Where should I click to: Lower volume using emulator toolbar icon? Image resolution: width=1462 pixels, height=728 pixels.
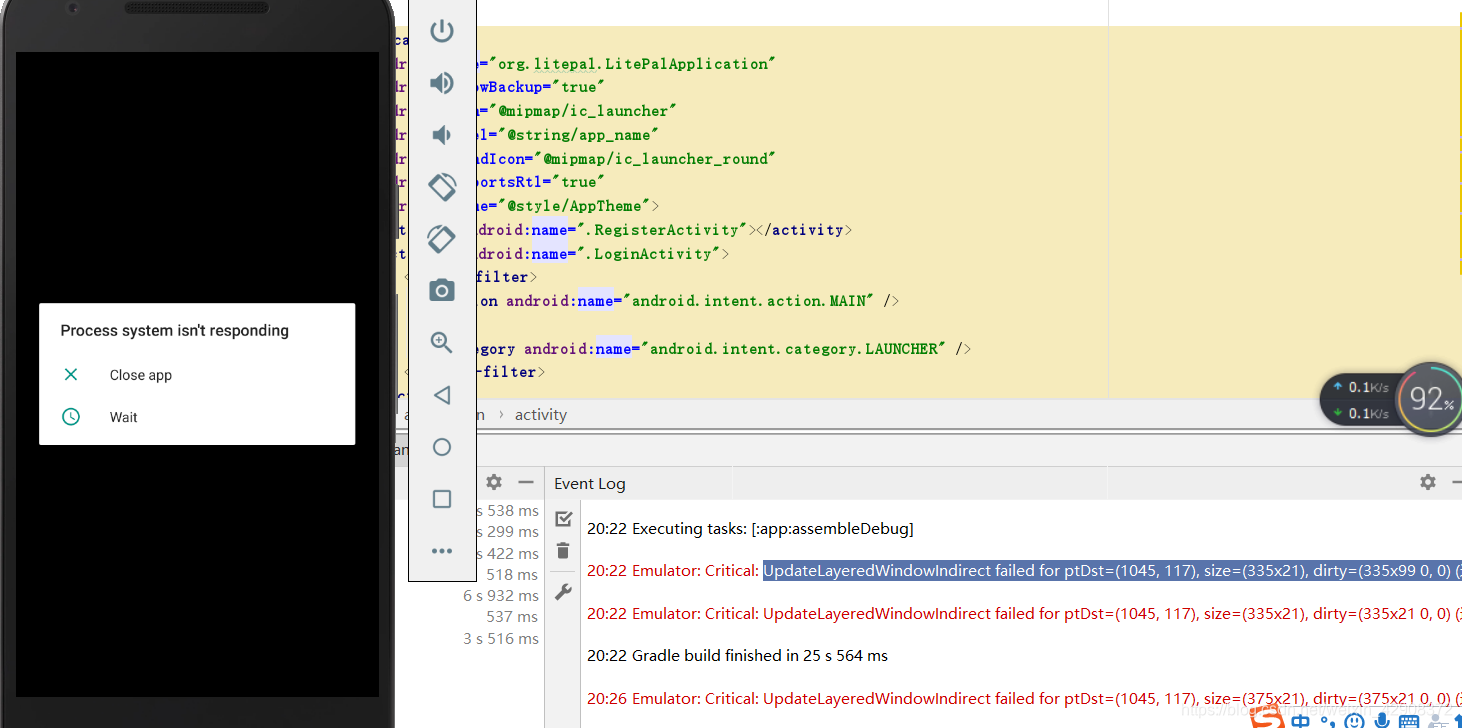click(x=442, y=135)
